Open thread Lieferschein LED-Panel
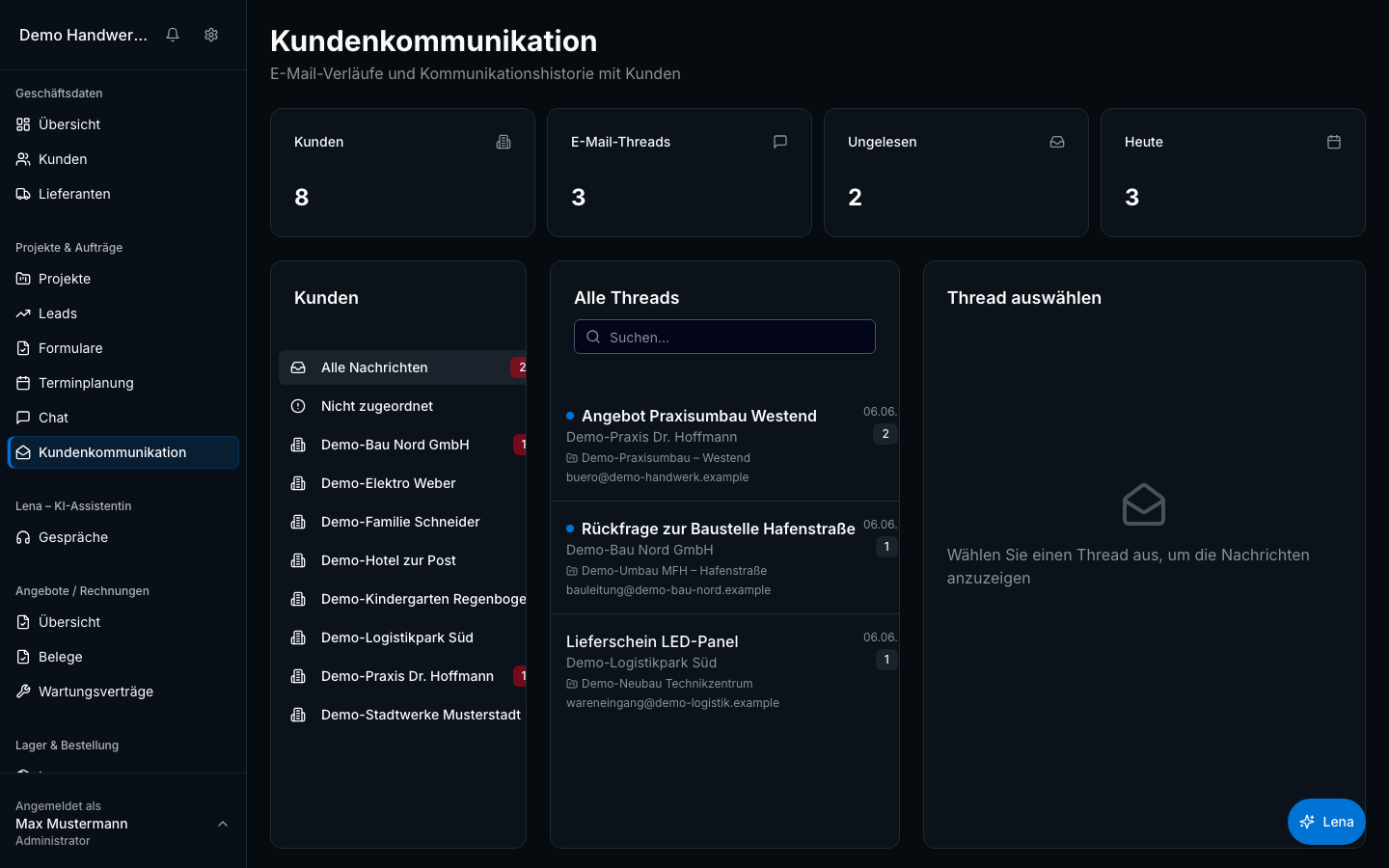This screenshot has height=868, width=1389. point(724,670)
